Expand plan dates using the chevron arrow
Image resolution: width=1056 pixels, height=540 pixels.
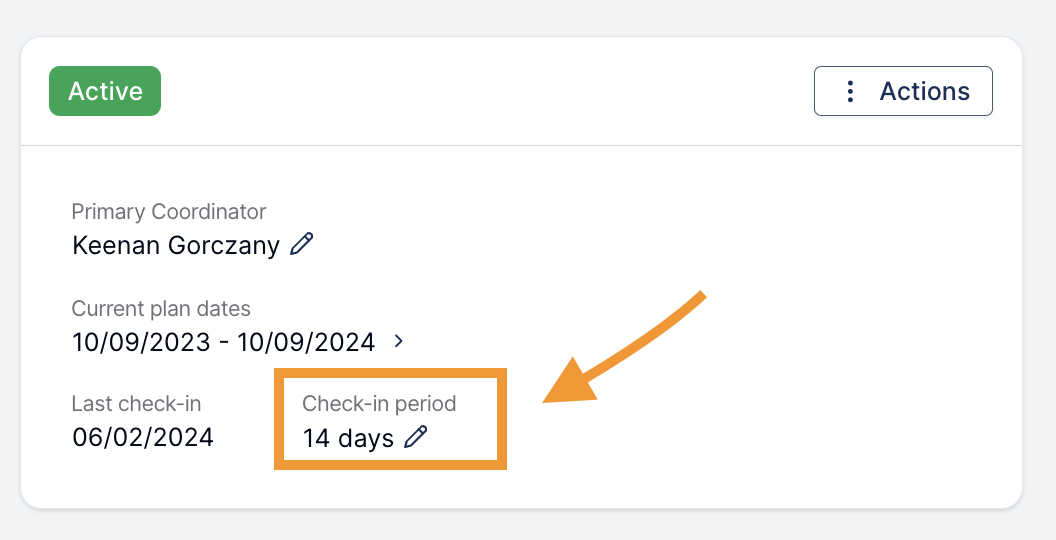pyautogui.click(x=399, y=341)
